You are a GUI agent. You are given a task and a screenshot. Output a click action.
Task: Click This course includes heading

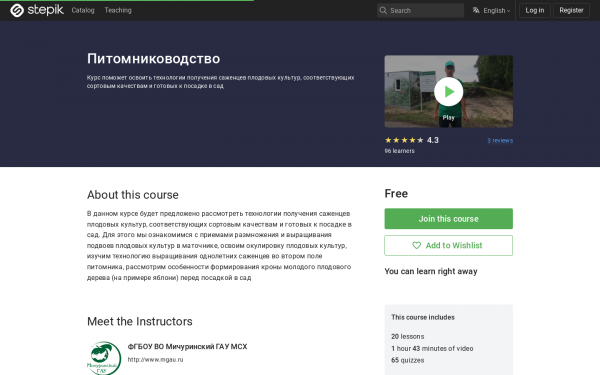point(423,317)
